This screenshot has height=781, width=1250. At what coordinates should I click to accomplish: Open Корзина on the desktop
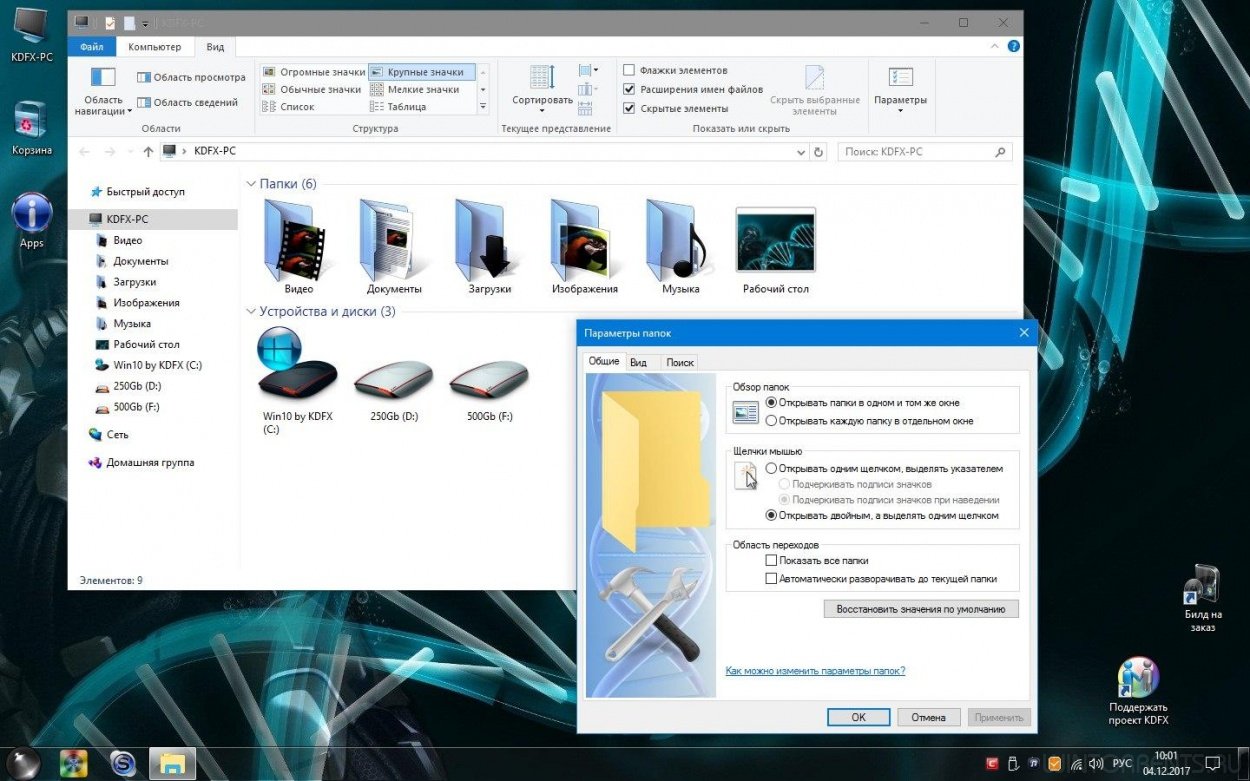pos(31,122)
